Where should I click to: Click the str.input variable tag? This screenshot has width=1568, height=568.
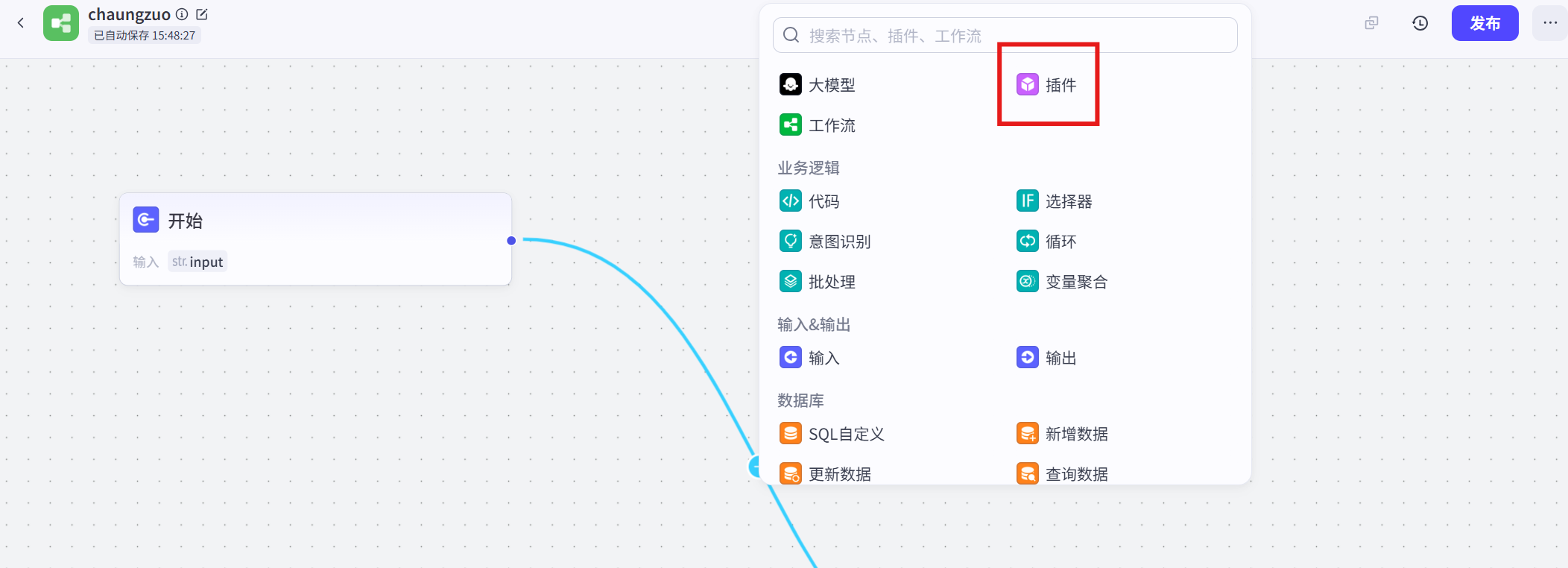click(197, 262)
